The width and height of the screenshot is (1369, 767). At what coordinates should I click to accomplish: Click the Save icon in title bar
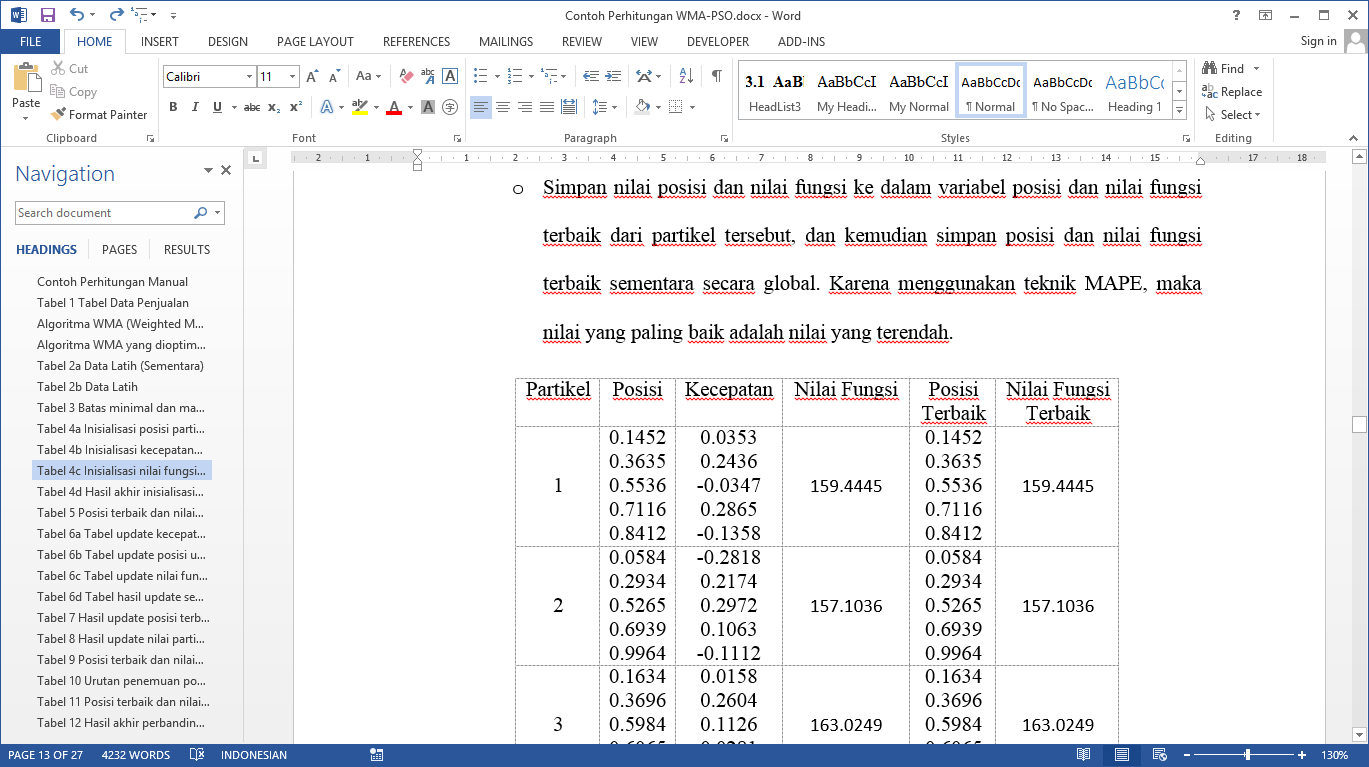tap(47, 15)
